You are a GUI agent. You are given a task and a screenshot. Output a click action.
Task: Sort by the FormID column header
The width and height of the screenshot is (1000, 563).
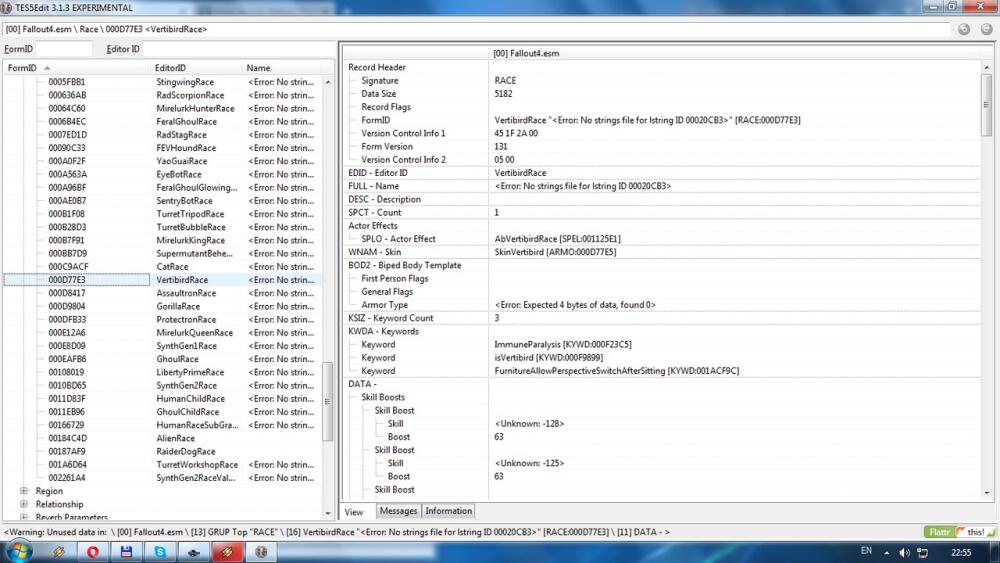pyautogui.click(x=77, y=68)
